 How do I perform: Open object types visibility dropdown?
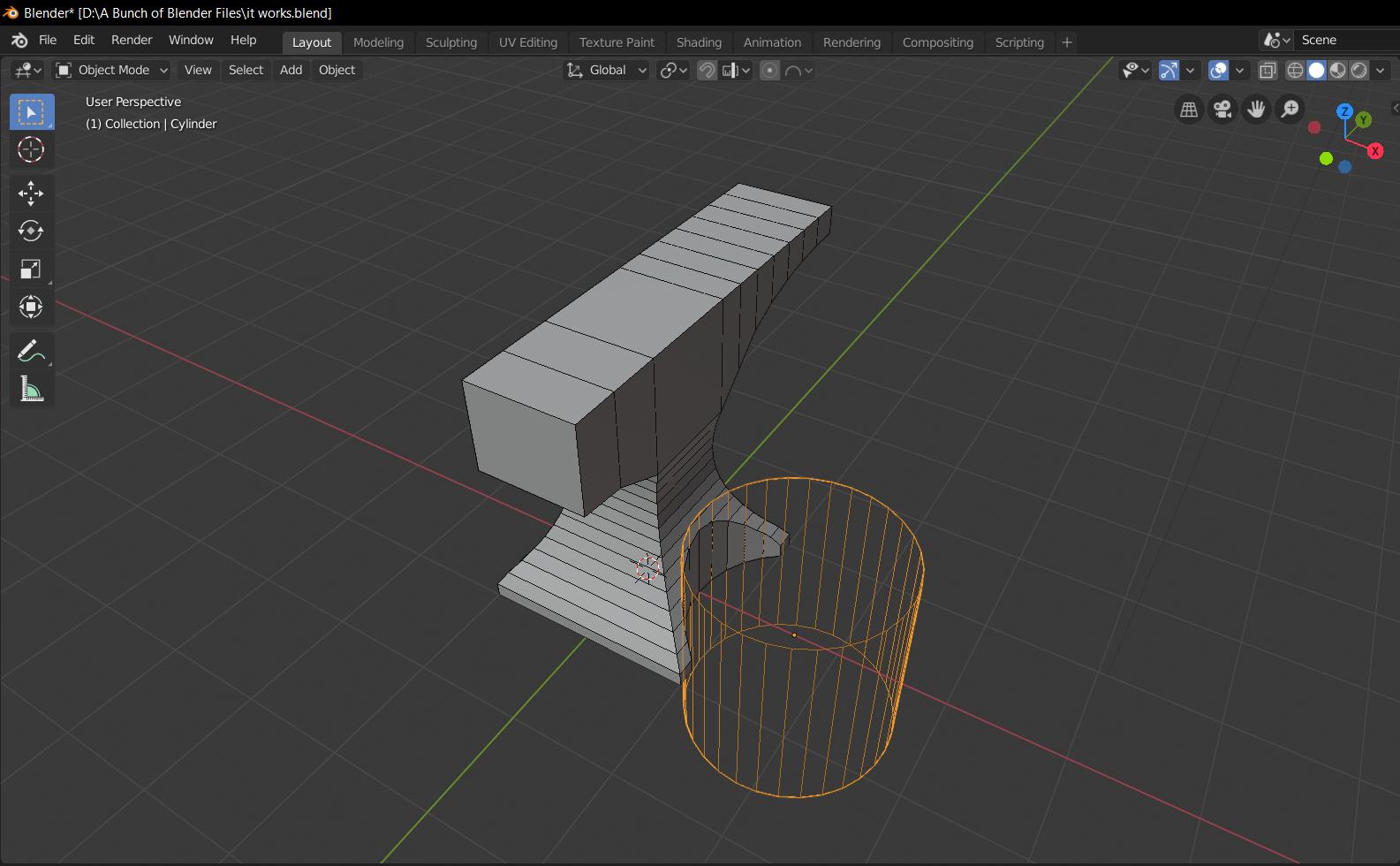pyautogui.click(x=1135, y=70)
